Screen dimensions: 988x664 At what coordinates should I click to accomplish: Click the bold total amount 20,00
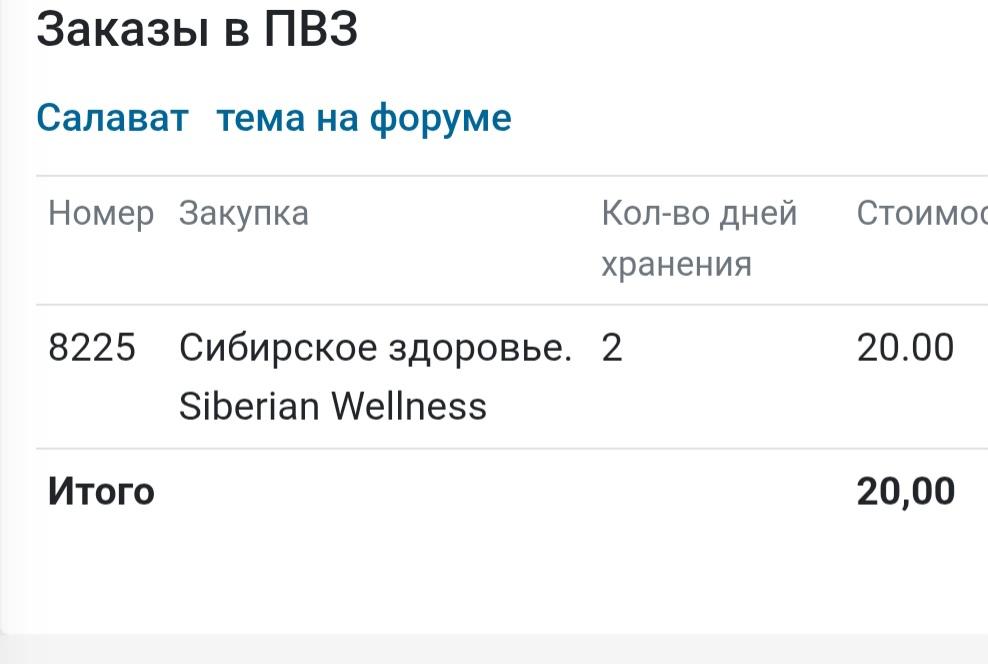905,492
